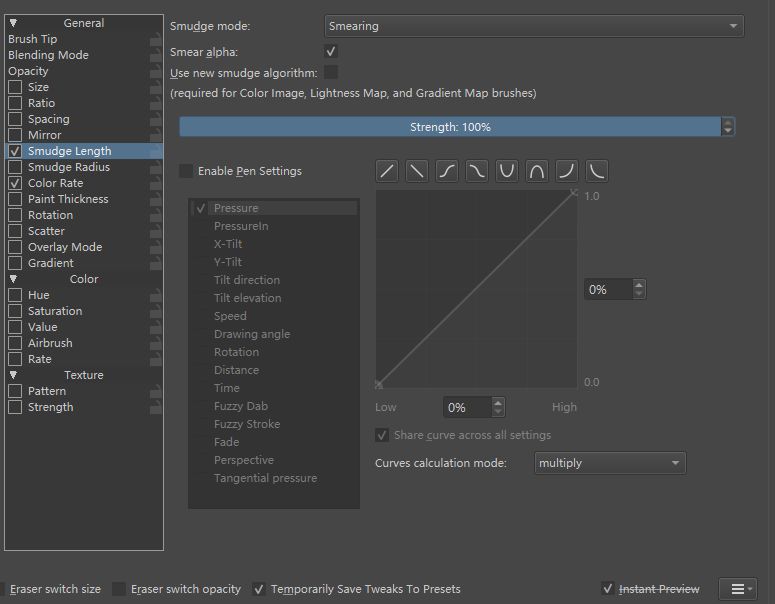Enable the Mirror option checkbox
The image size is (775, 604).
15,135
